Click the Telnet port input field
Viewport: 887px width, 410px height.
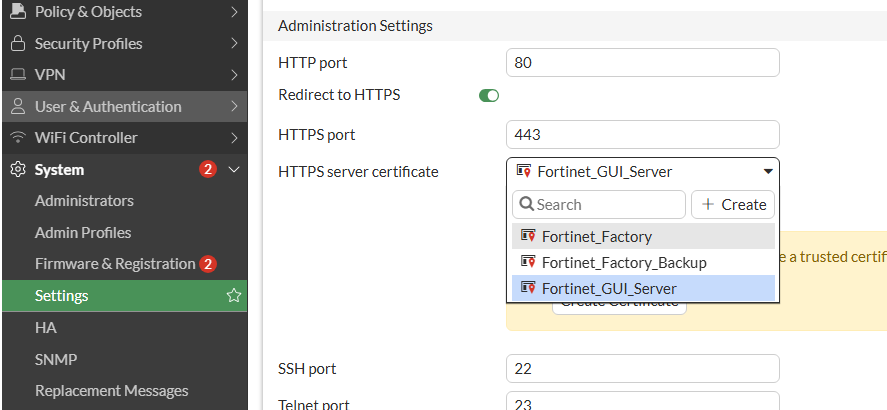[643, 401]
